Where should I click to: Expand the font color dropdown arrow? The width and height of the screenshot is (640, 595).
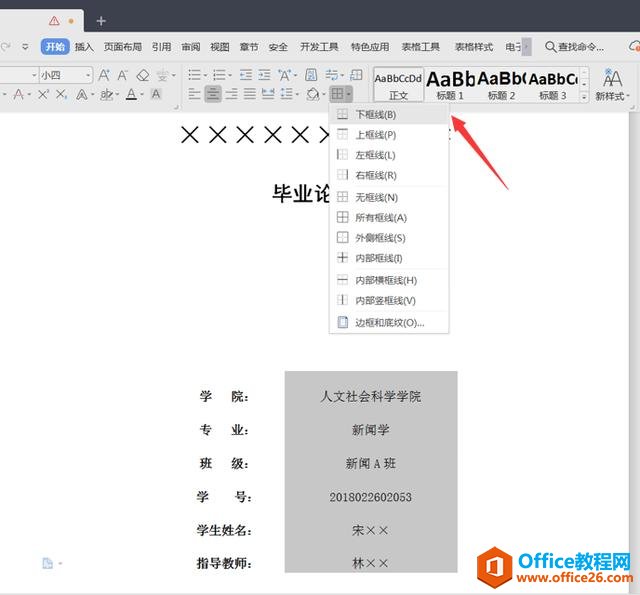(142, 95)
